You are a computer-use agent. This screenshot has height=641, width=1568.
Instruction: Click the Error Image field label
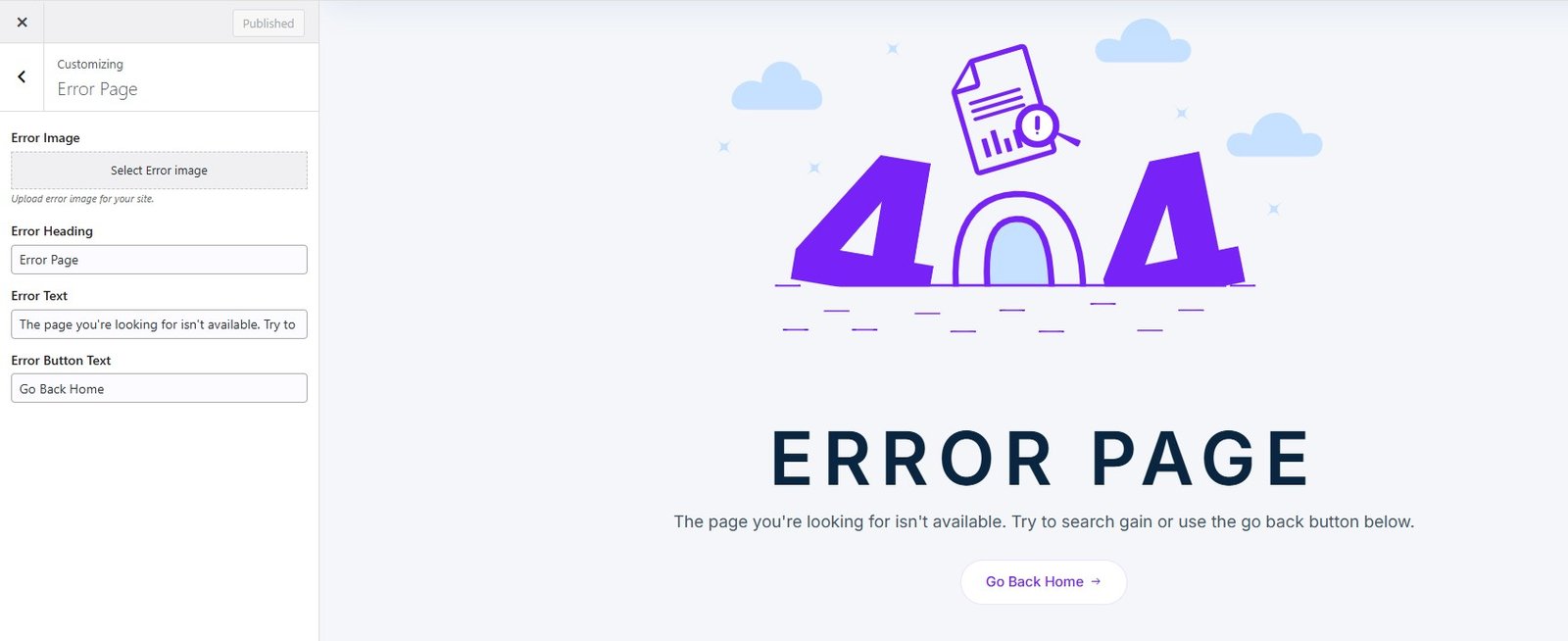(x=45, y=138)
